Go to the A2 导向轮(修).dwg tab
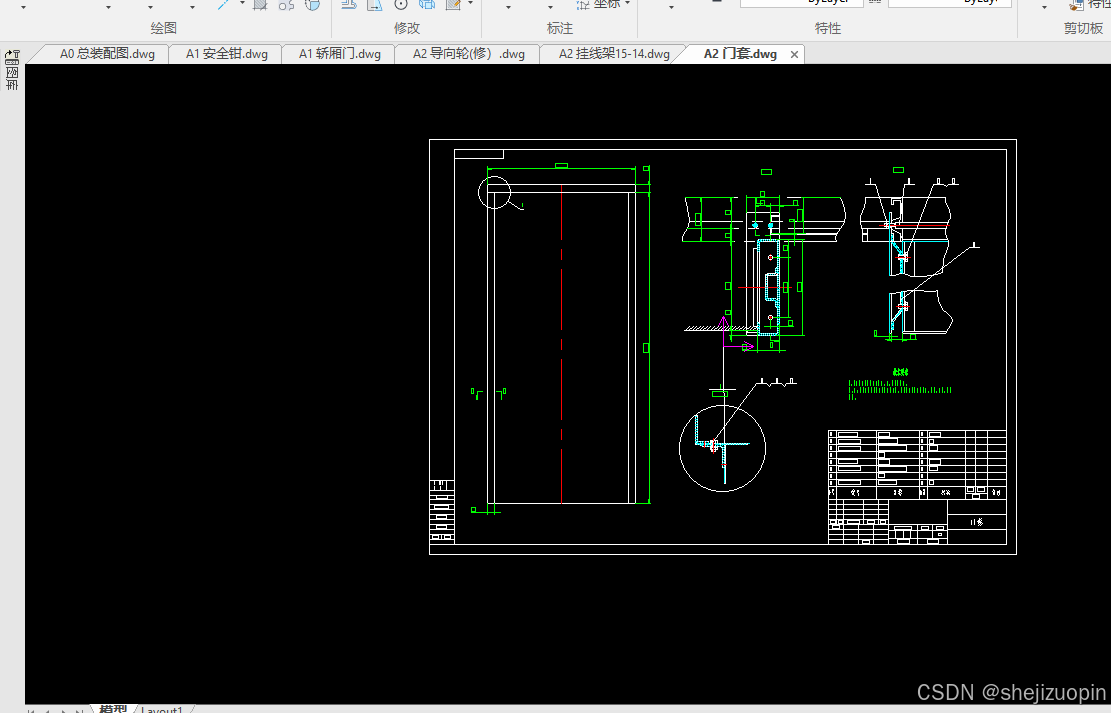This screenshot has height=713, width=1111. click(x=468, y=54)
